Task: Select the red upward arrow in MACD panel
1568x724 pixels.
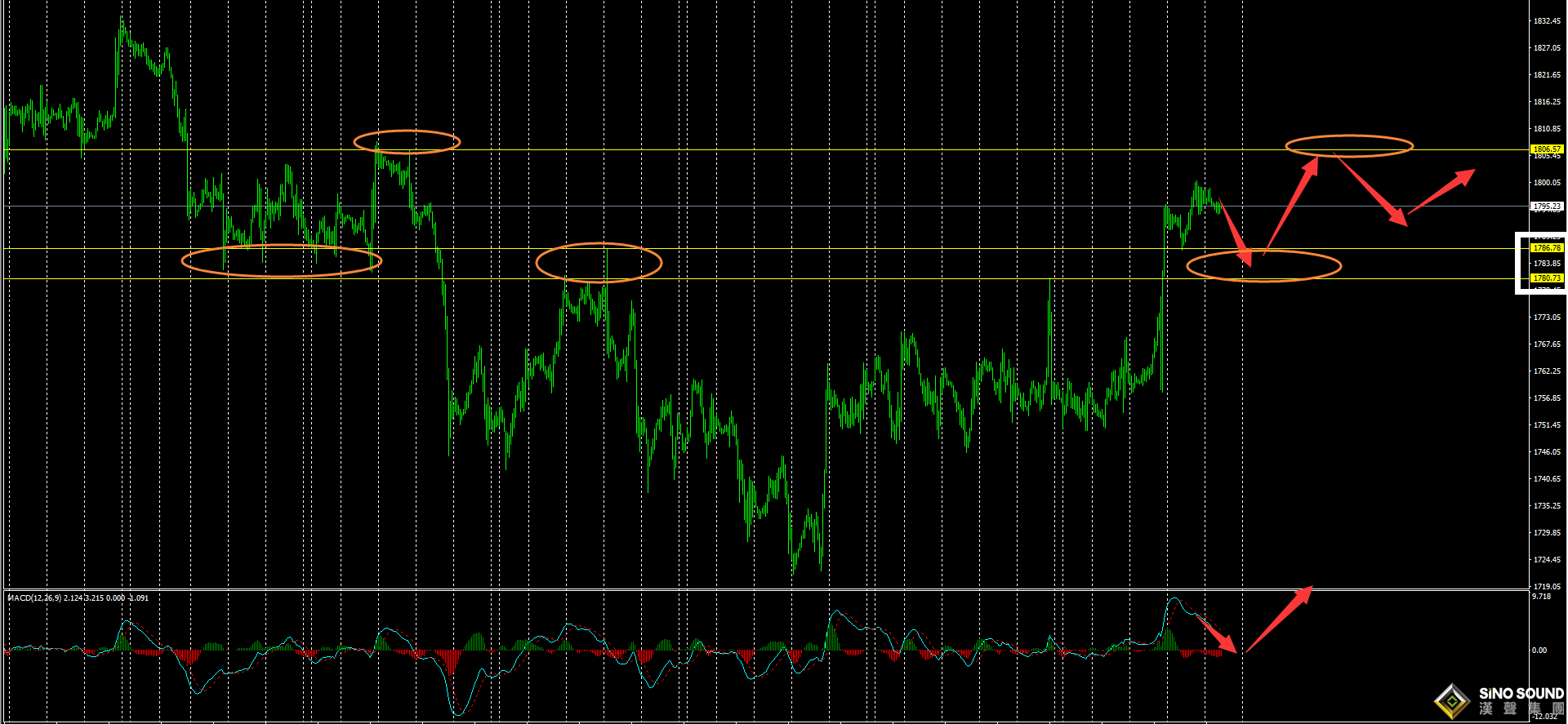Action: point(1278,620)
